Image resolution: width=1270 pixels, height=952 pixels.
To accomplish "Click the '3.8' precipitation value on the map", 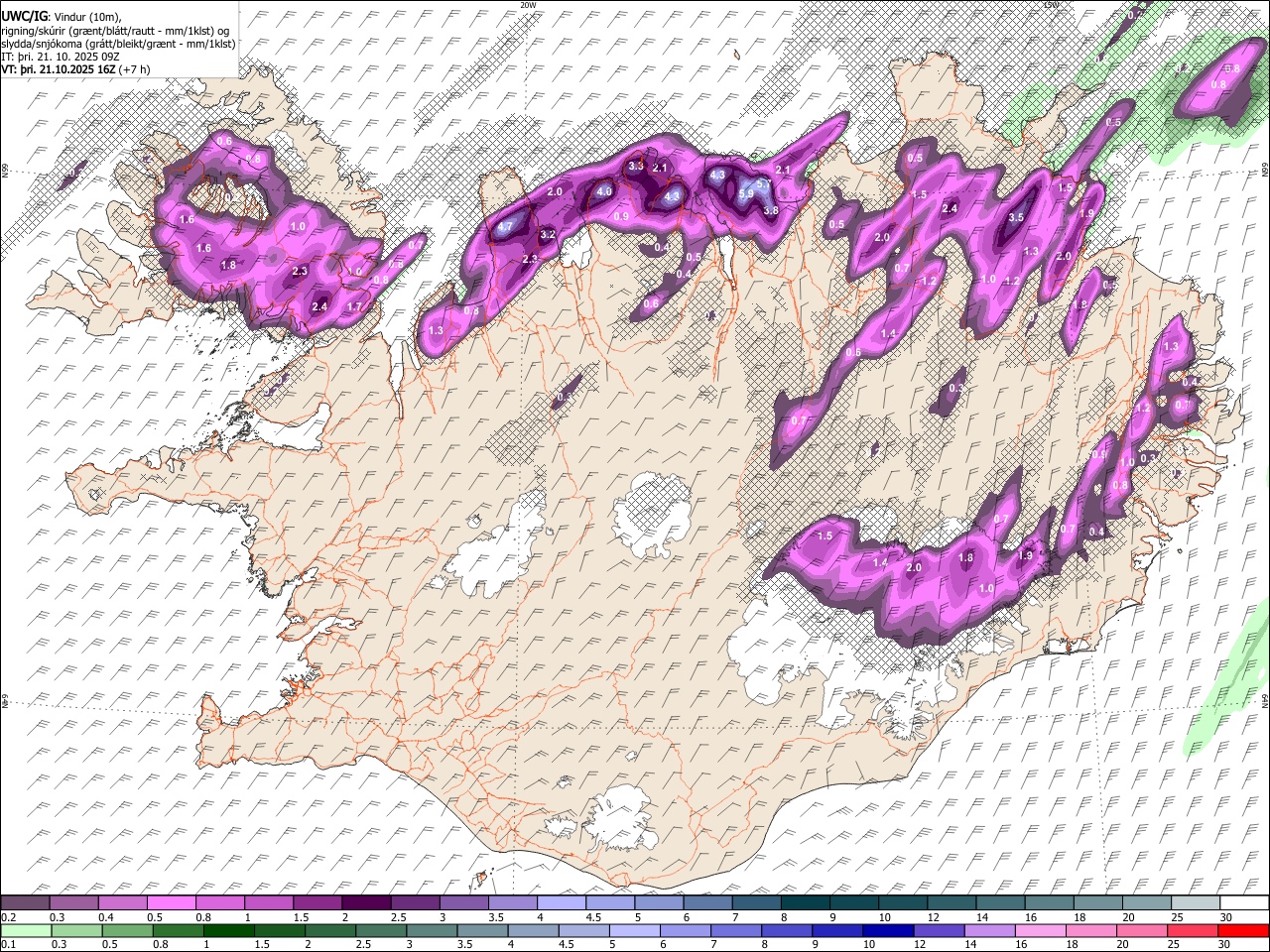I will coord(770,210).
